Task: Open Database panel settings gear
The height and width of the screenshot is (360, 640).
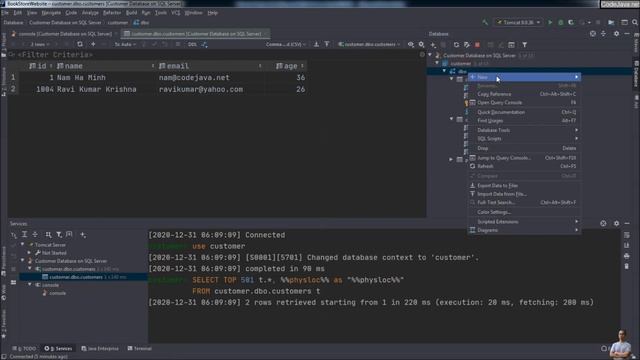Action: click(x=616, y=34)
